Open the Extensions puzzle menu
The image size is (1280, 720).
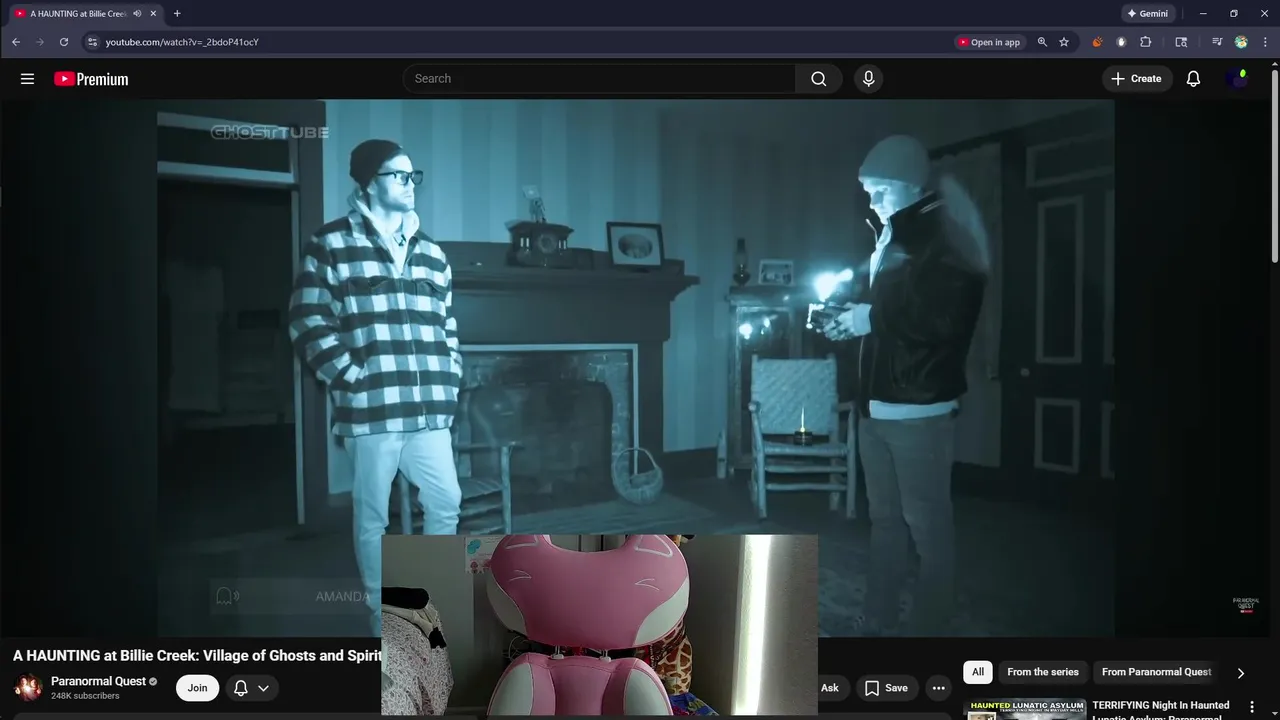pos(1146,42)
